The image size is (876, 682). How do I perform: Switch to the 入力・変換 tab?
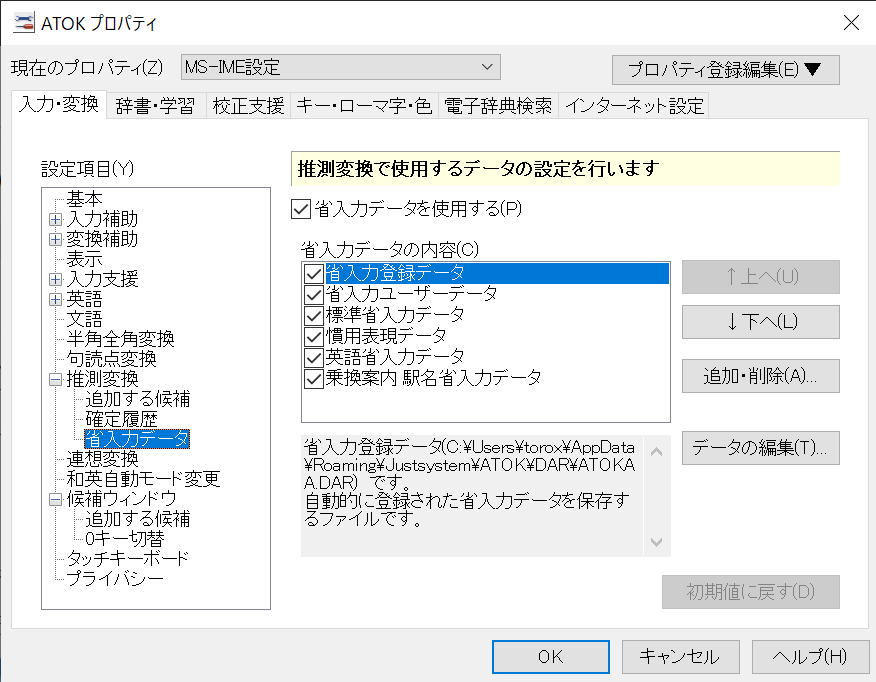point(59,104)
